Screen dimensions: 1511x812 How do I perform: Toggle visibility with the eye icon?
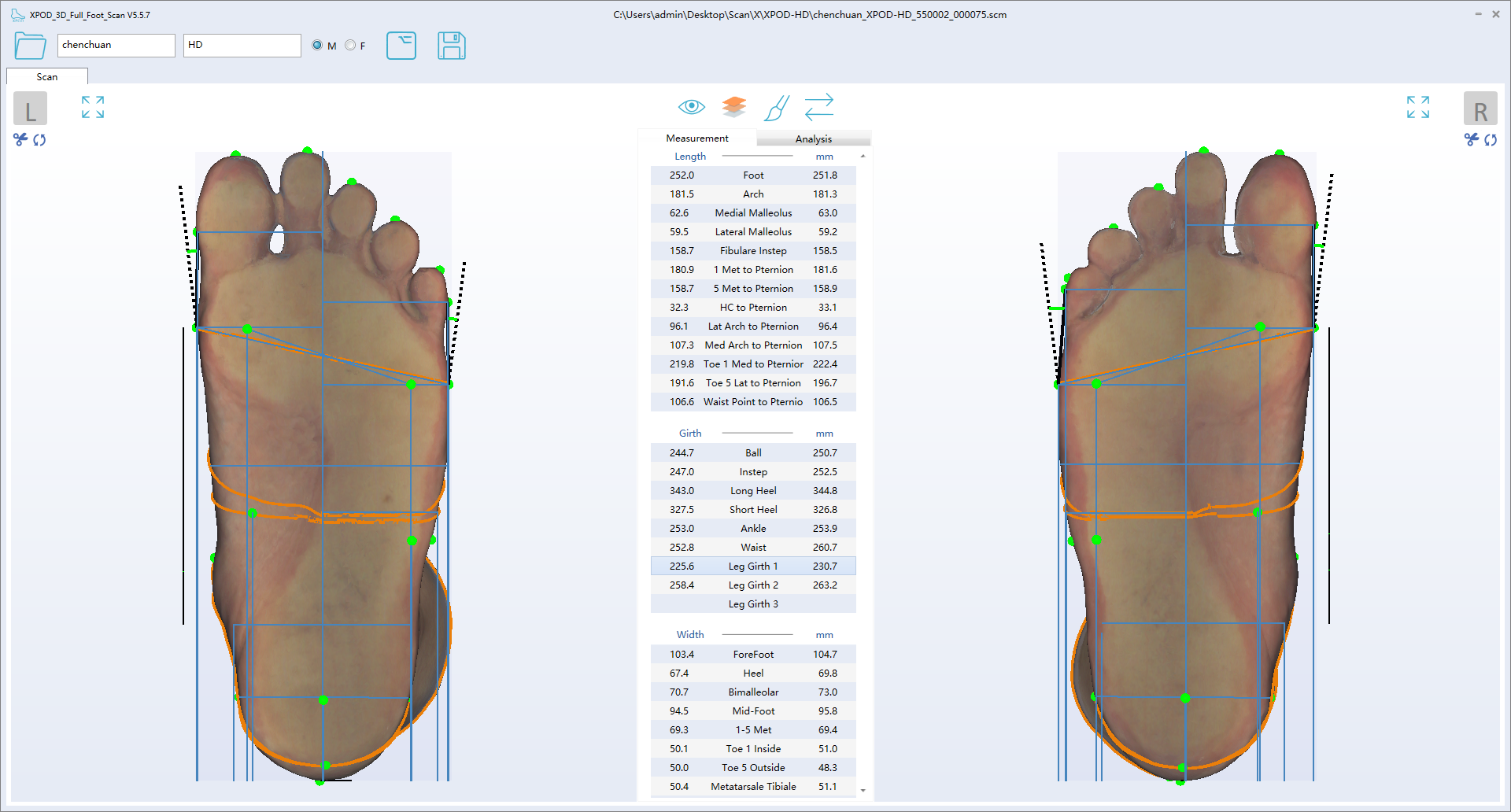click(691, 106)
